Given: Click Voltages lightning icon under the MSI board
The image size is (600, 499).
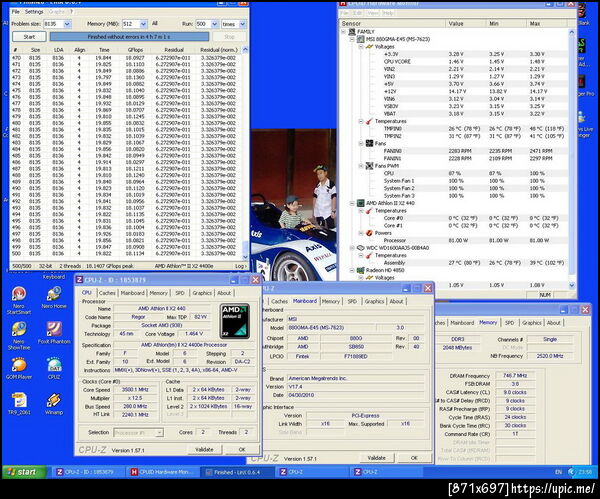Looking at the screenshot, I should [369, 47].
